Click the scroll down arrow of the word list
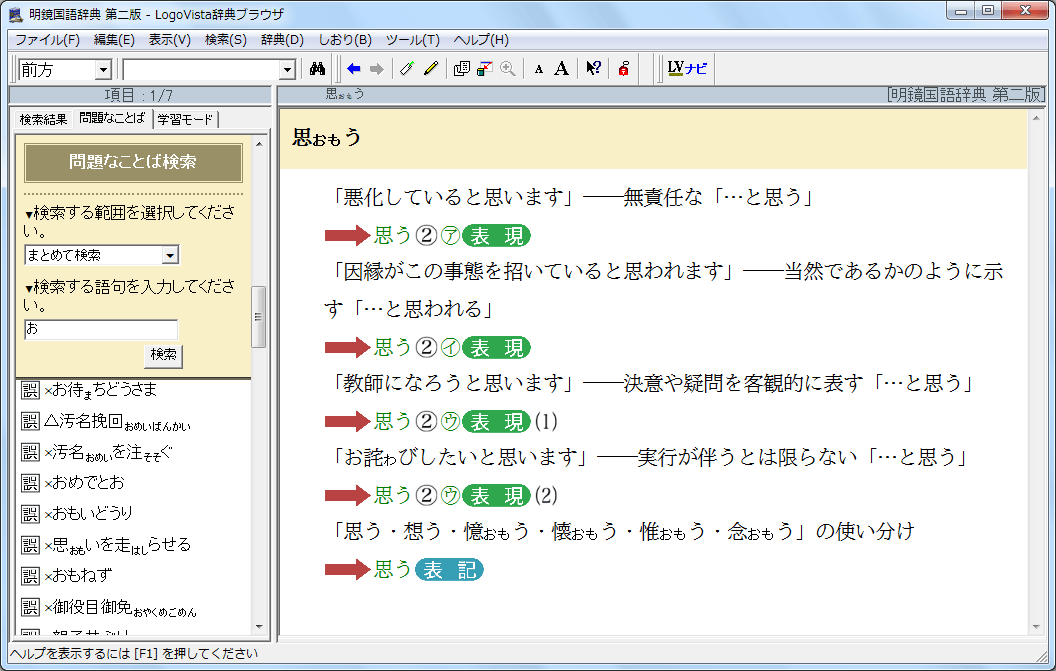 259,626
